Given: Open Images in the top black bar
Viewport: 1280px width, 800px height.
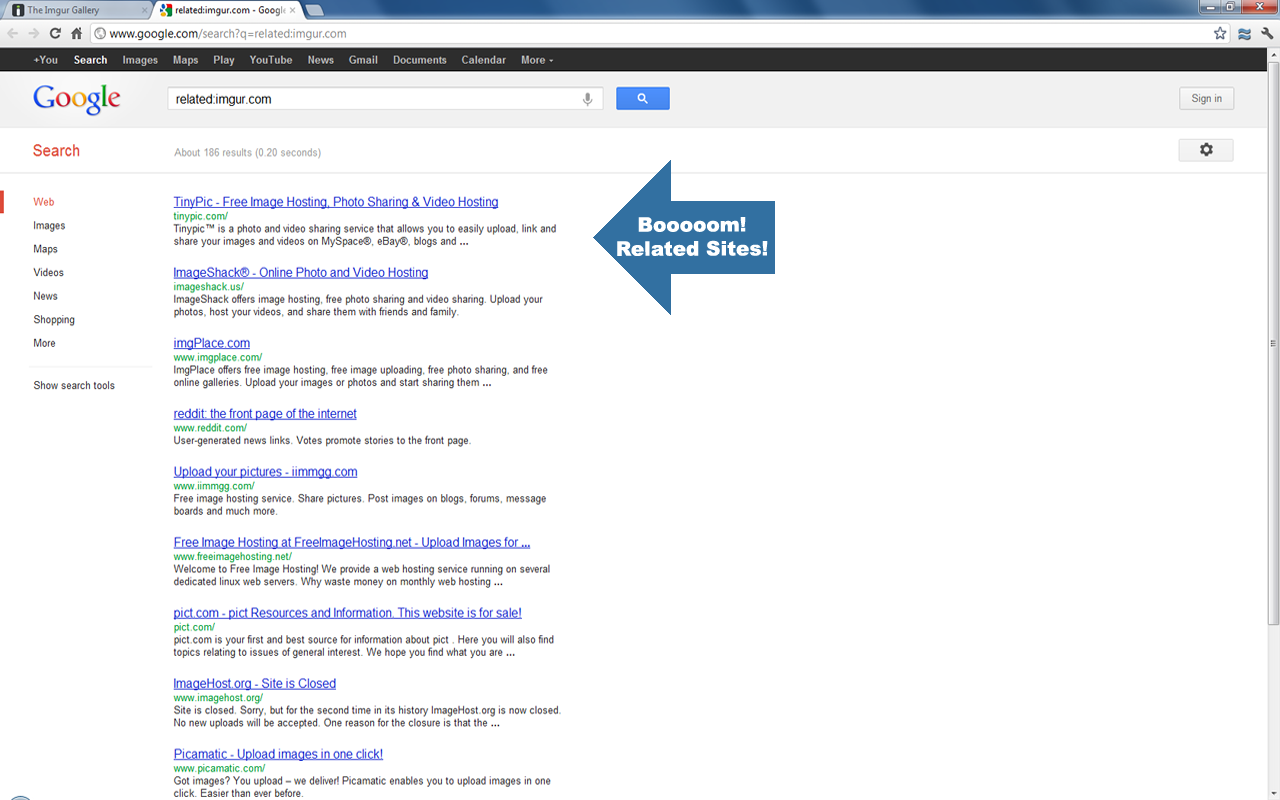Looking at the screenshot, I should [140, 60].
